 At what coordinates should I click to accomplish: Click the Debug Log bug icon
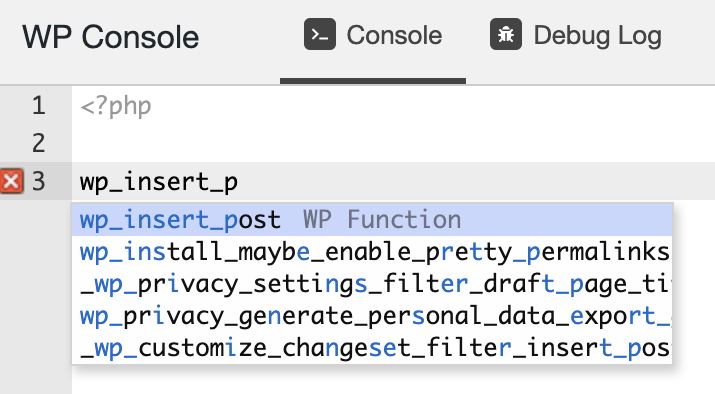[506, 34]
